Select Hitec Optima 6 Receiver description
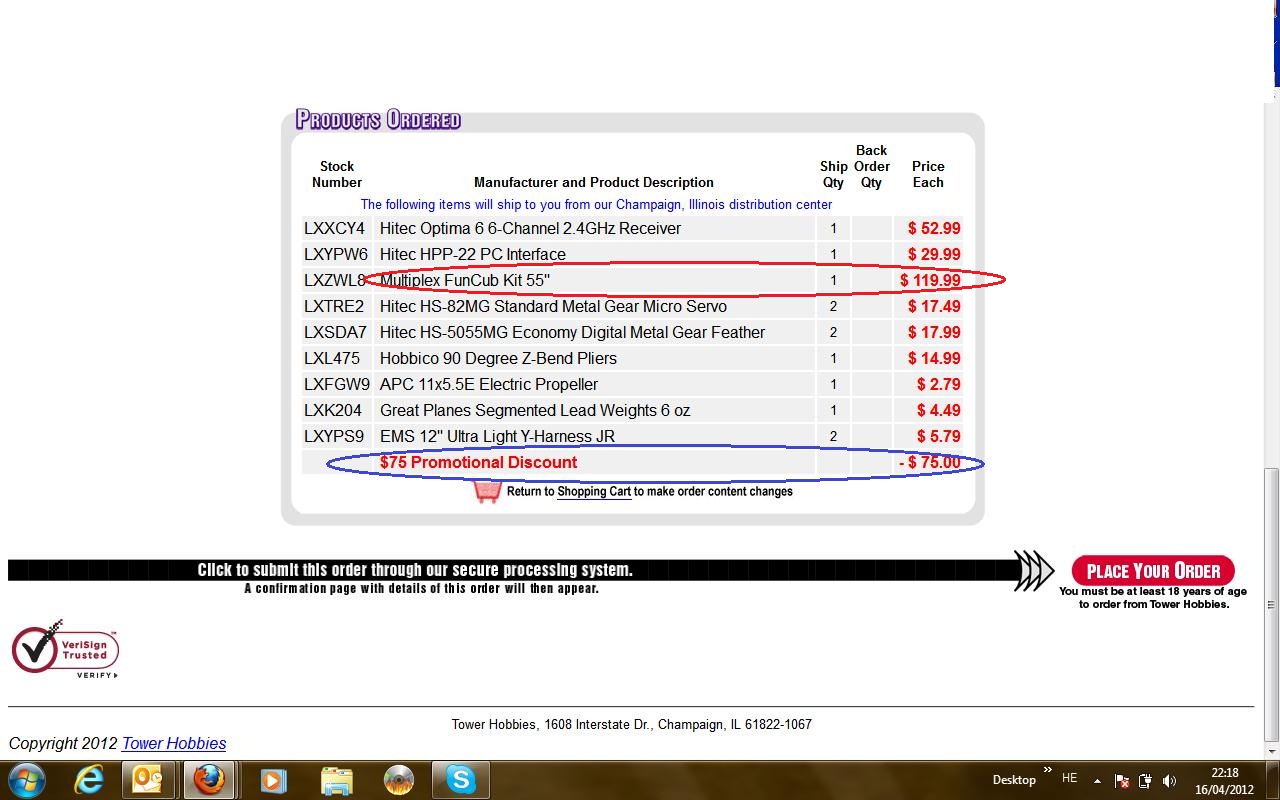The width and height of the screenshot is (1280, 800). 530,228
